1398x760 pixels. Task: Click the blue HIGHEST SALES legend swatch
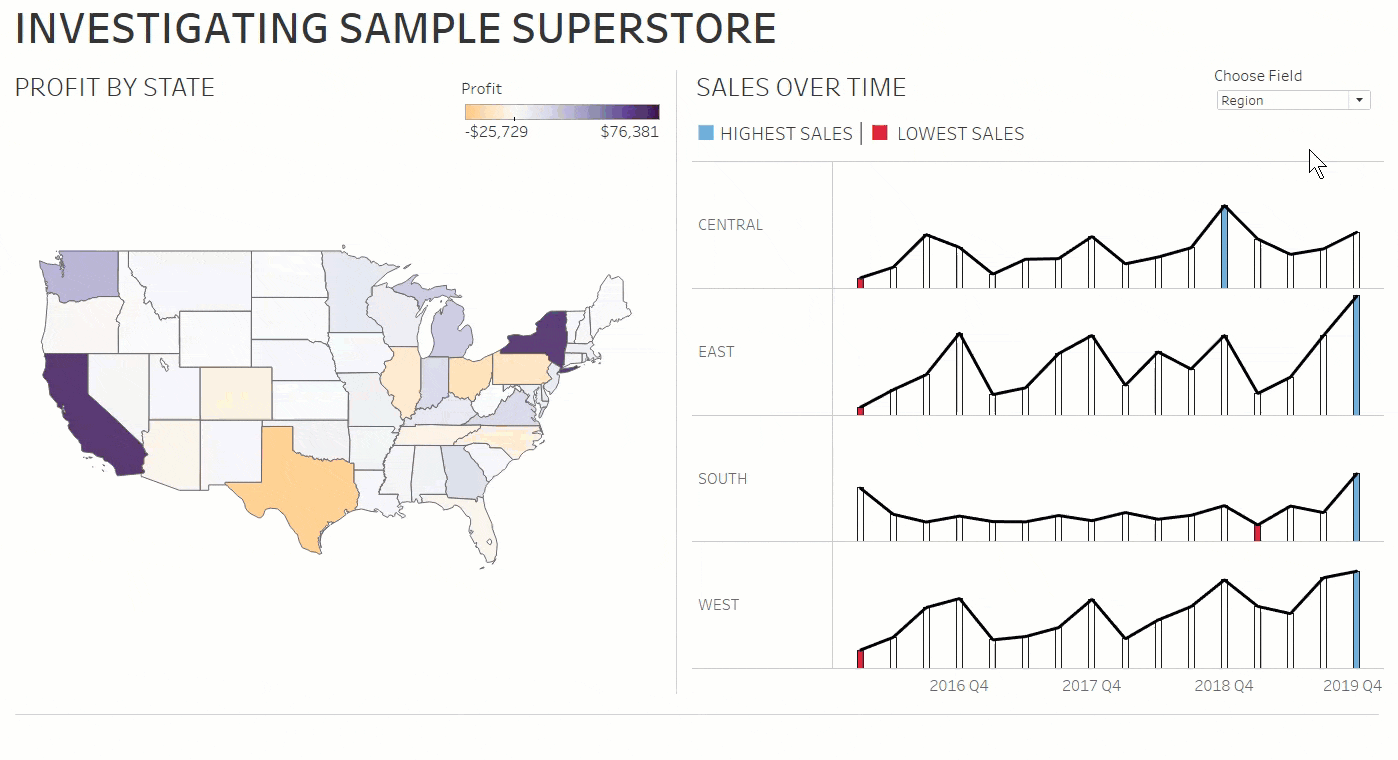click(x=706, y=133)
